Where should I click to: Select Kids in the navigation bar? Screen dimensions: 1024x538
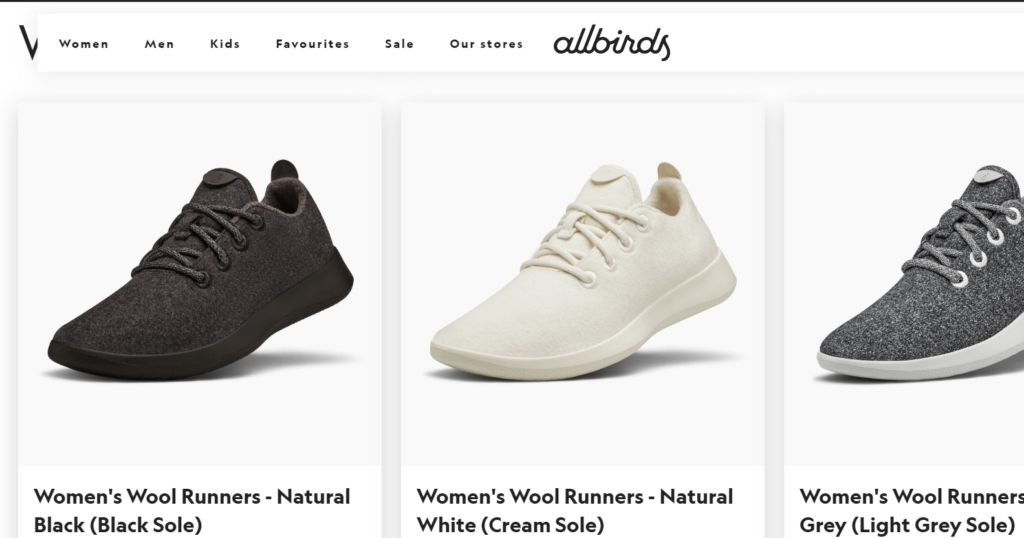[225, 44]
